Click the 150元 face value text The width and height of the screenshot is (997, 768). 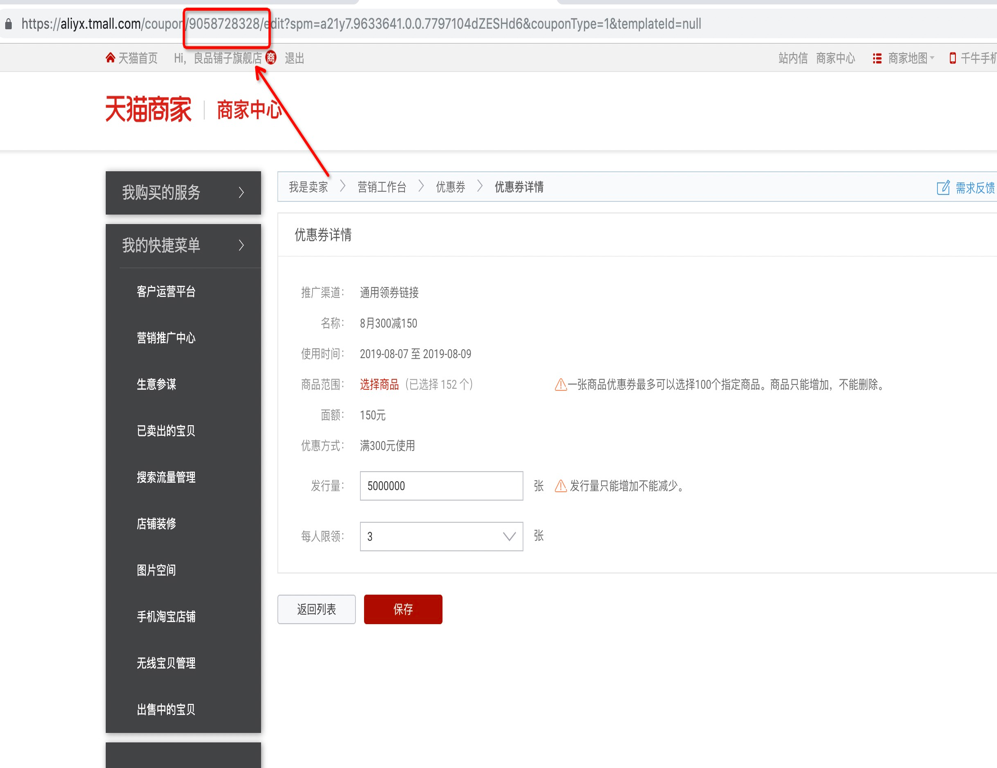[373, 415]
